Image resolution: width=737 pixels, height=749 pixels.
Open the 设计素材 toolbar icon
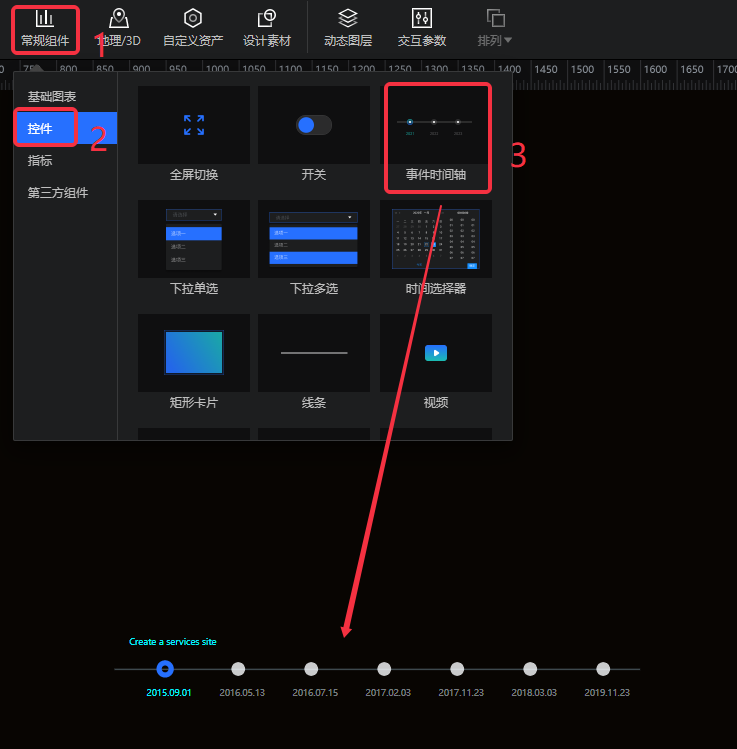point(267,28)
